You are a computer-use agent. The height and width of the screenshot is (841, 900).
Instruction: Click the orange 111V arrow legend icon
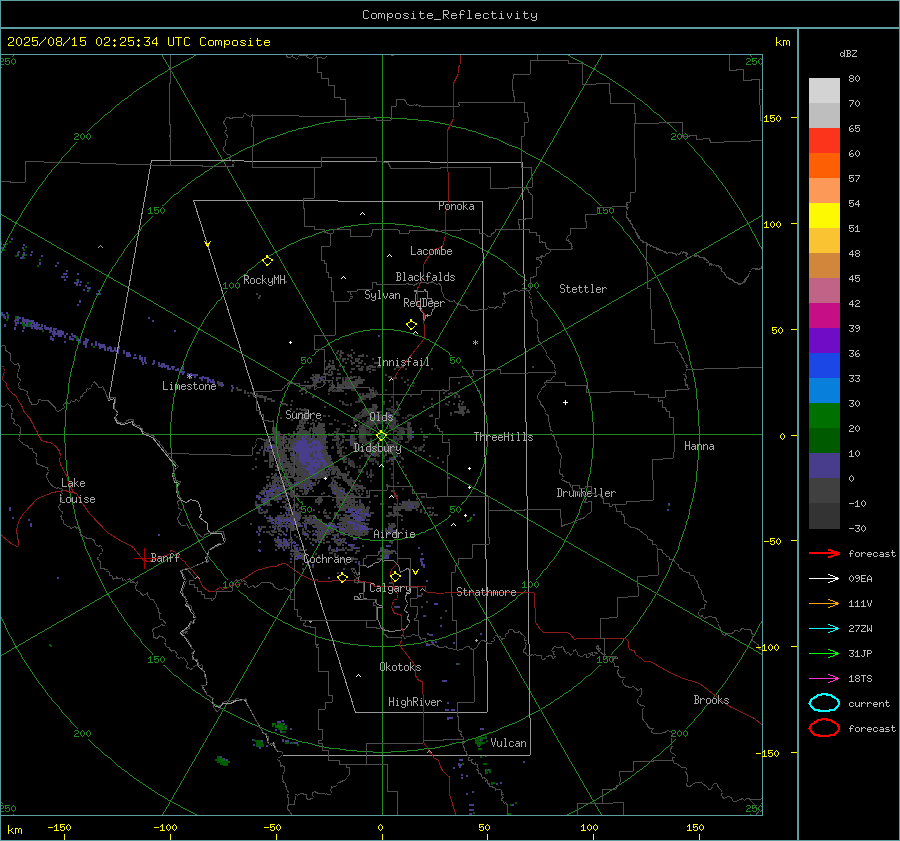(824, 603)
